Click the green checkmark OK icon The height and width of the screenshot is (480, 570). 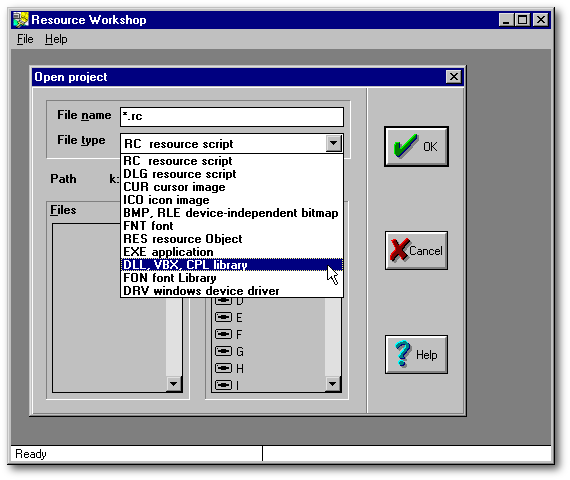click(405, 146)
